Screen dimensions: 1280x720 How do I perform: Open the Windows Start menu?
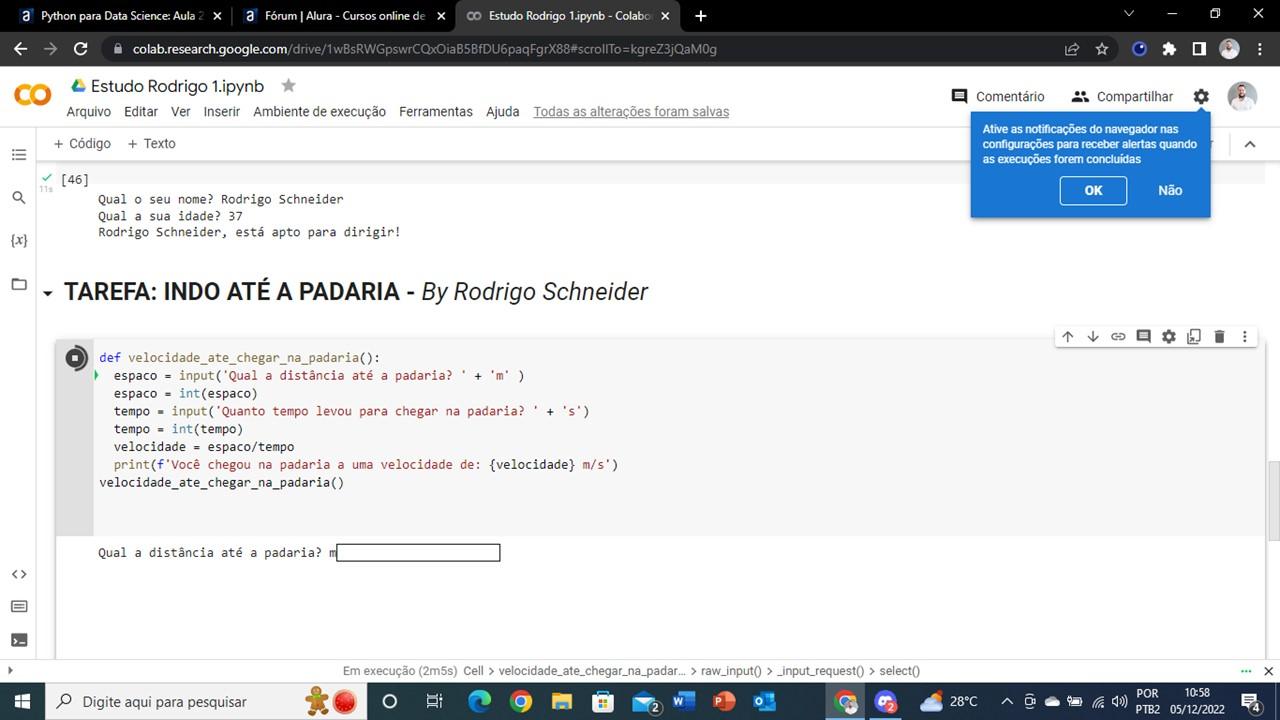(21, 701)
